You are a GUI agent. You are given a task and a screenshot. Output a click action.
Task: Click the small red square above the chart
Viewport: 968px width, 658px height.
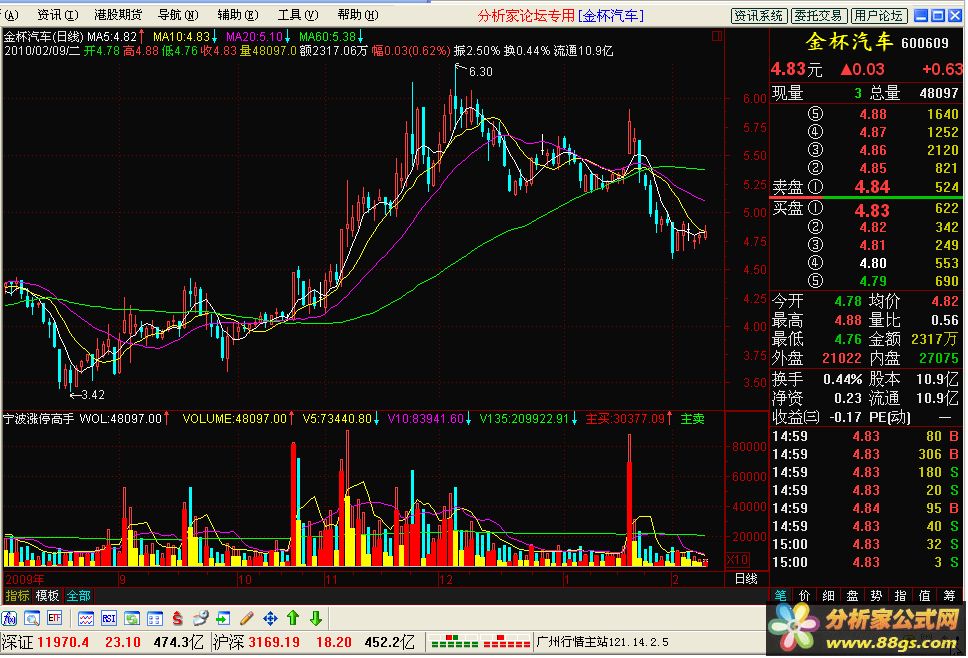pyautogui.click(x=717, y=36)
